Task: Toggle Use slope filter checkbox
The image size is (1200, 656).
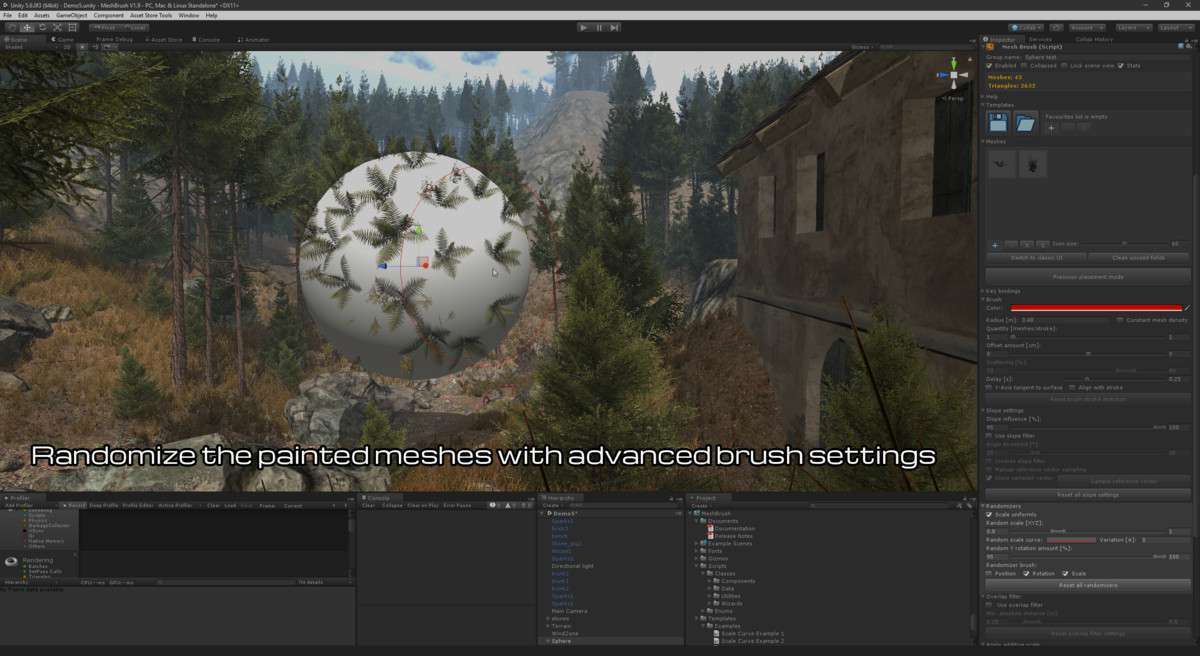Action: pyautogui.click(x=989, y=436)
